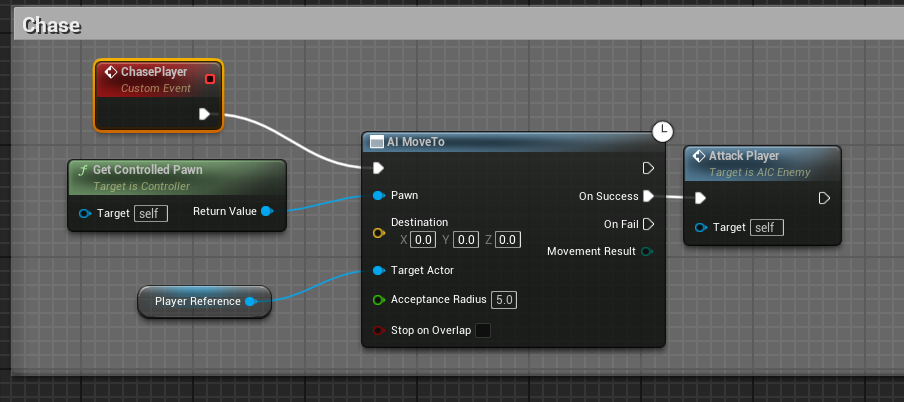
Task: Click the AI MoveTo top execution output pin
Action: pos(648,168)
